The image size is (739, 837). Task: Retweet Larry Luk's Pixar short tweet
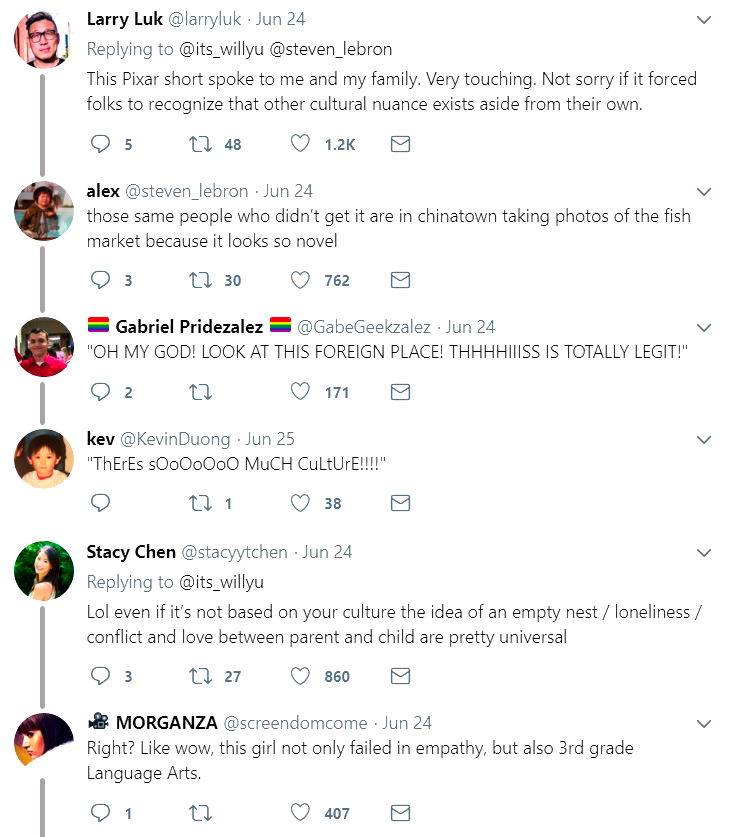pyautogui.click(x=200, y=144)
